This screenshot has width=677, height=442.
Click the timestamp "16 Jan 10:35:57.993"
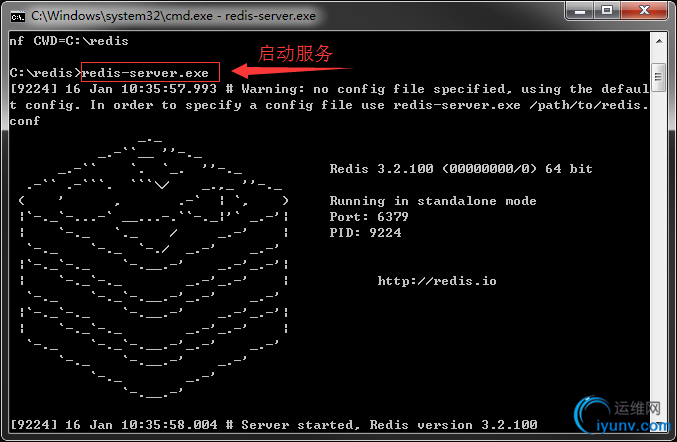coord(141,89)
